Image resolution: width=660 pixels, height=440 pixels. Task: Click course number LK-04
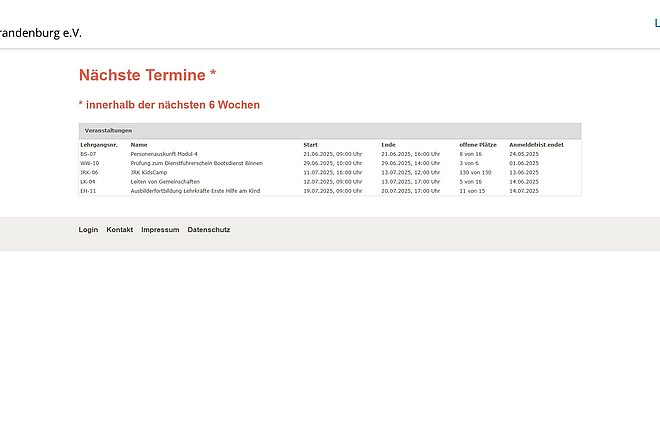click(88, 181)
